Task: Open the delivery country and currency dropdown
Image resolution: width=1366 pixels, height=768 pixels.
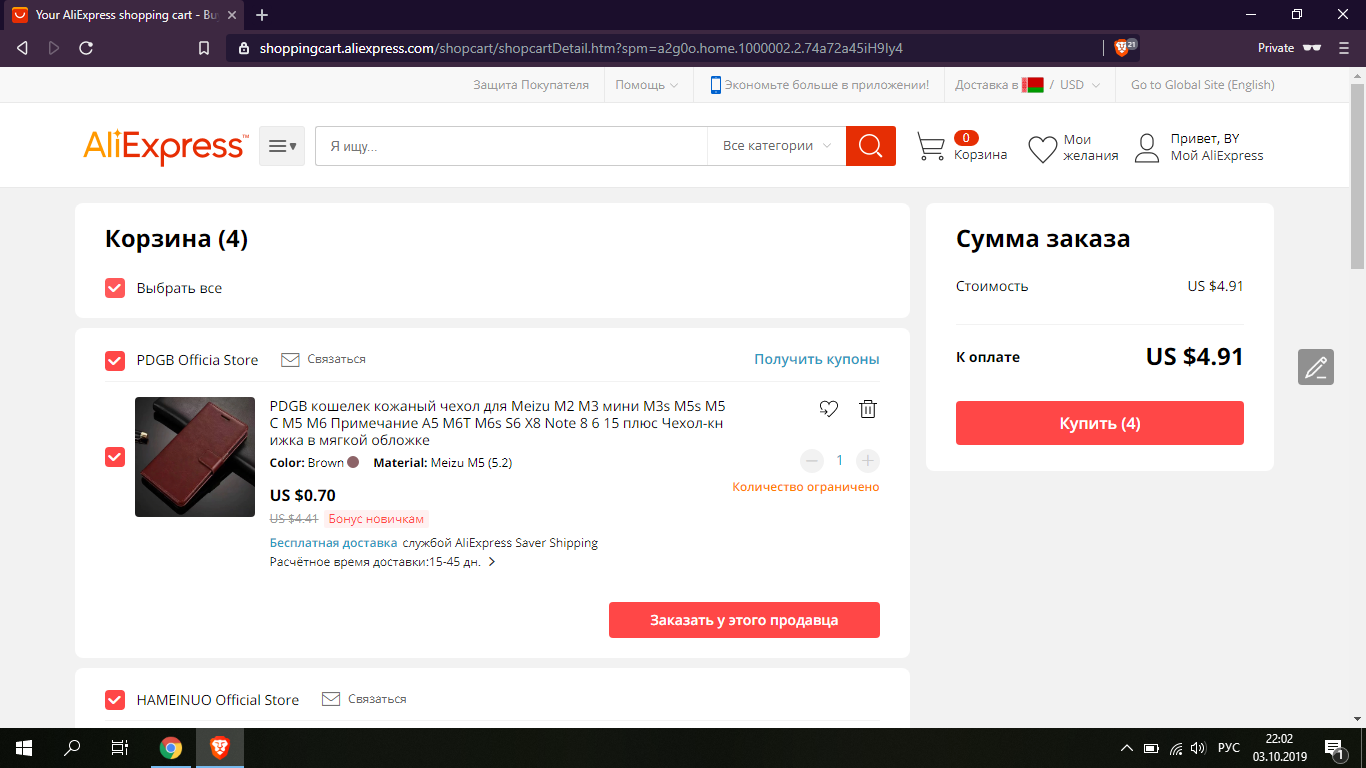Action: 1027,85
